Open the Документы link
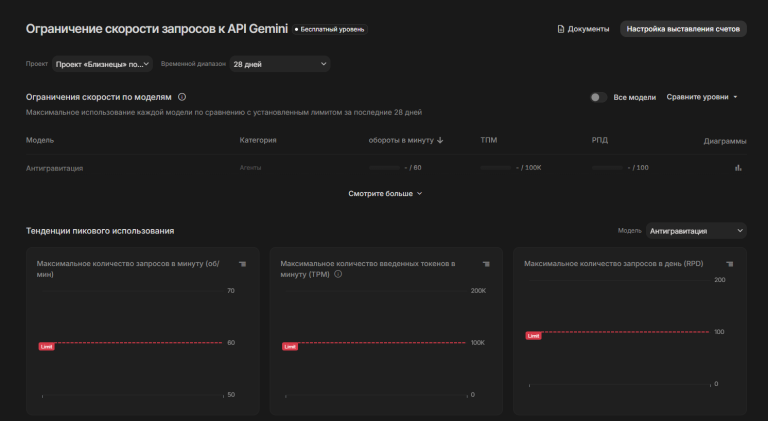The width and height of the screenshot is (768, 421). coord(583,29)
